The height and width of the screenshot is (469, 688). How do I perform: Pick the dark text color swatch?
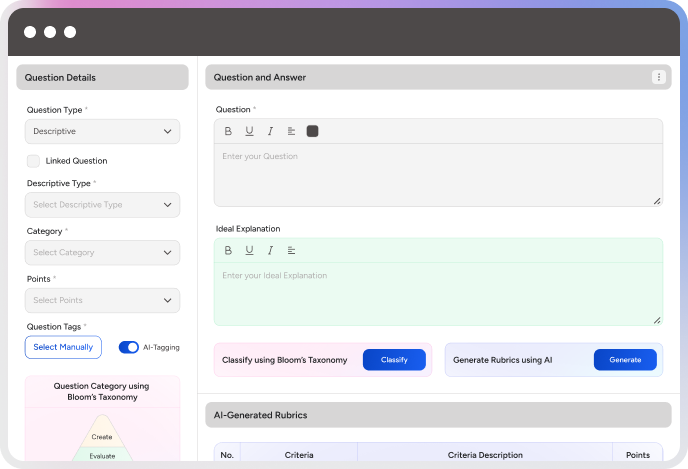point(313,131)
